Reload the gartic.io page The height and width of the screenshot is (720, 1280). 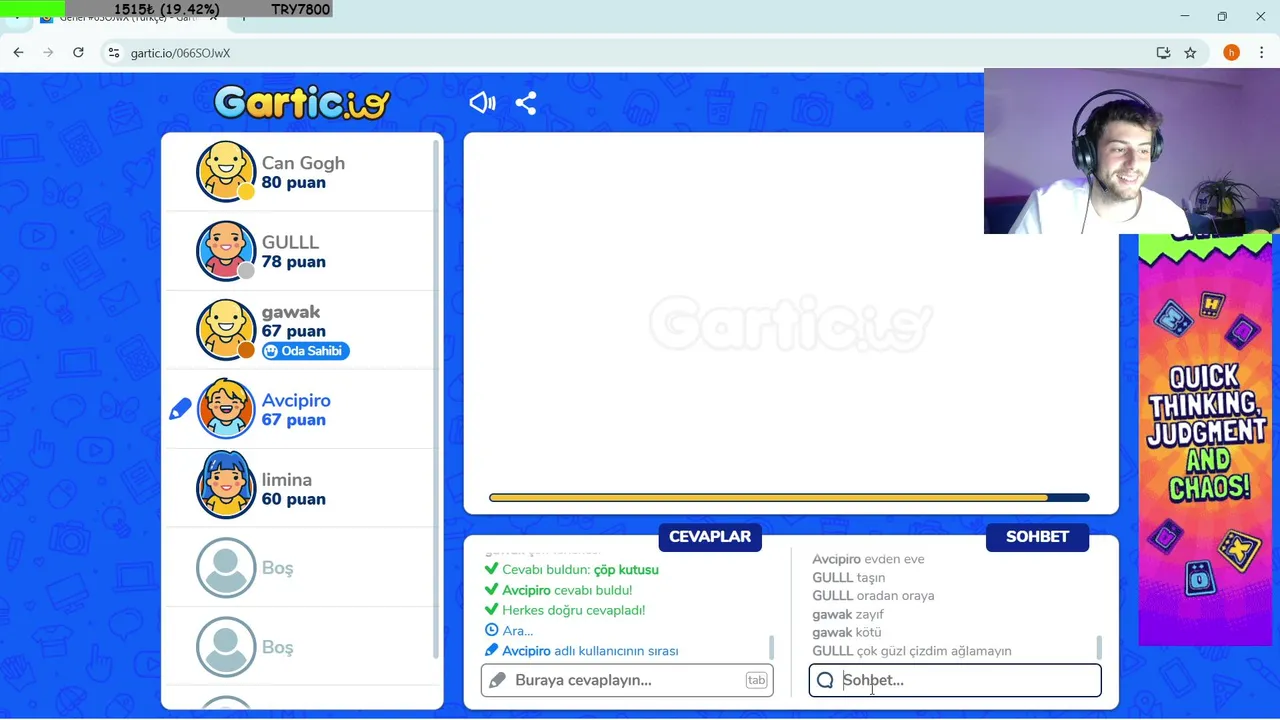(x=78, y=52)
